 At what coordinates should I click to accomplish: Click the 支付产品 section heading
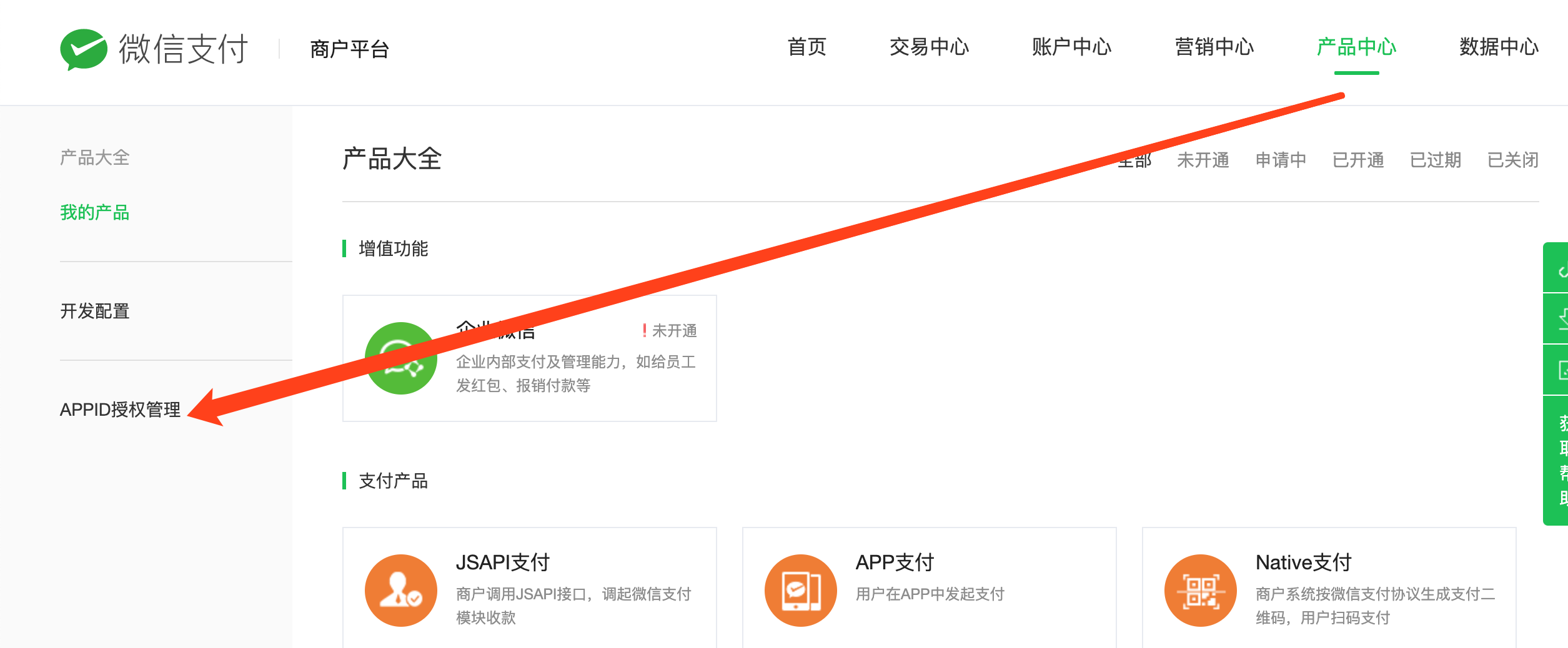[x=394, y=481]
